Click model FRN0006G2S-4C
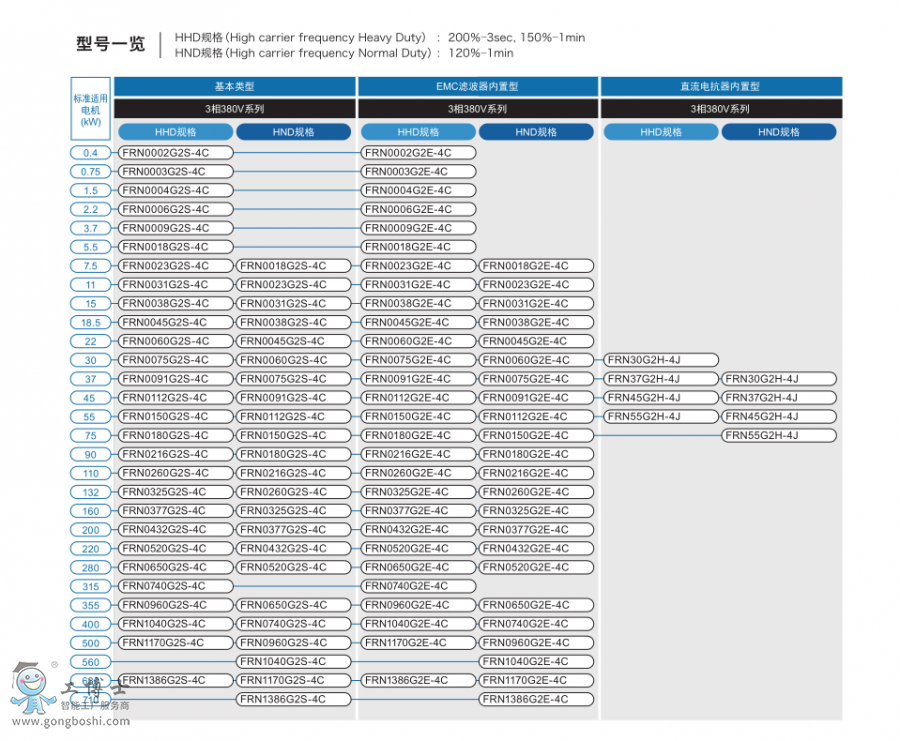900x741 pixels. pyautogui.click(x=175, y=210)
